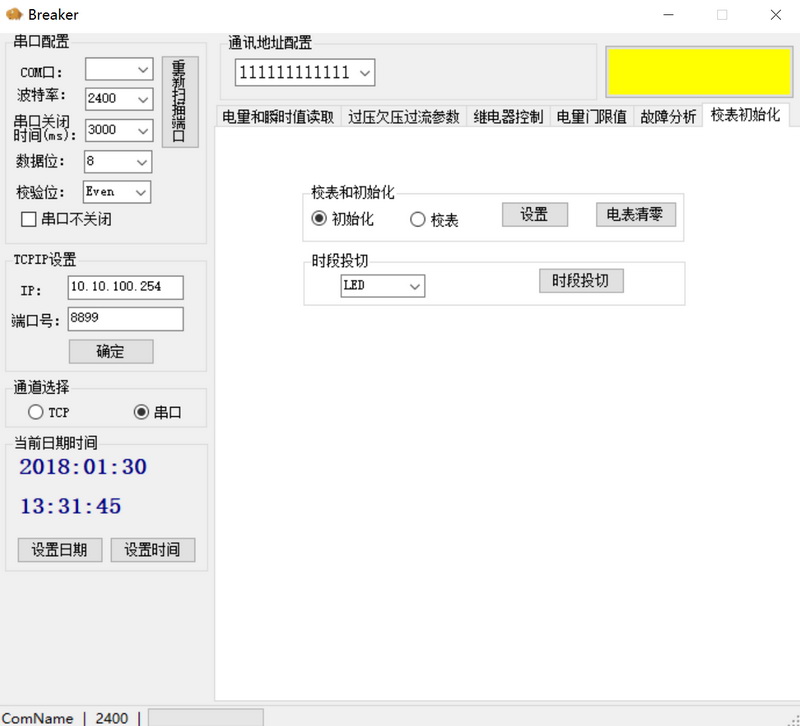Click the Breaker app icon in title bar

pos(14,14)
